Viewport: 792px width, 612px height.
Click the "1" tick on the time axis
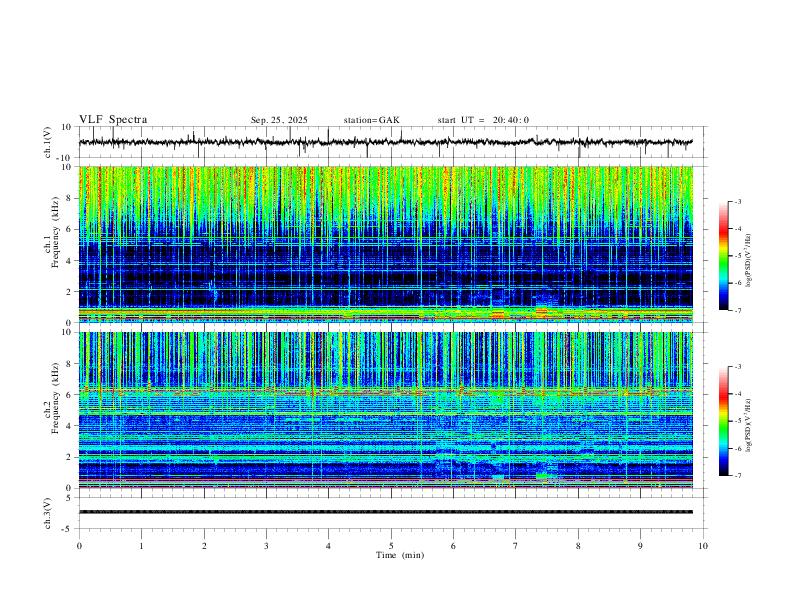tap(141, 546)
